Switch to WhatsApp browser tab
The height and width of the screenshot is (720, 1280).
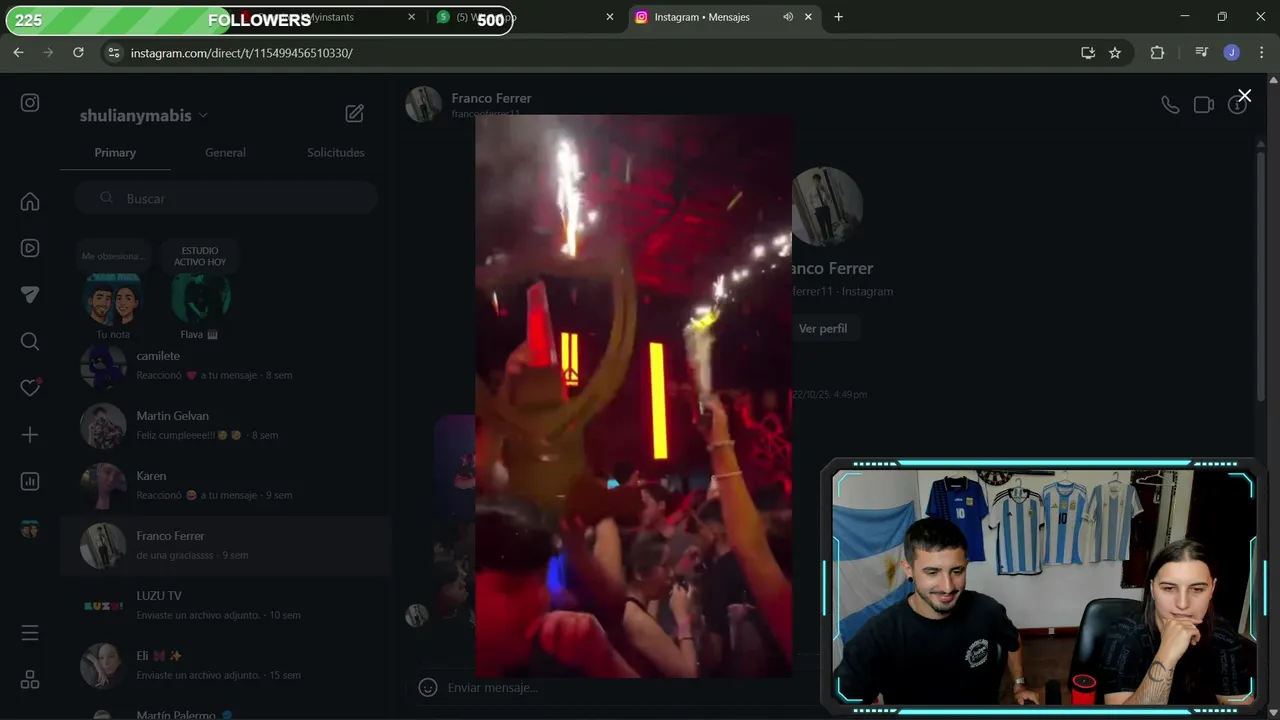524,17
